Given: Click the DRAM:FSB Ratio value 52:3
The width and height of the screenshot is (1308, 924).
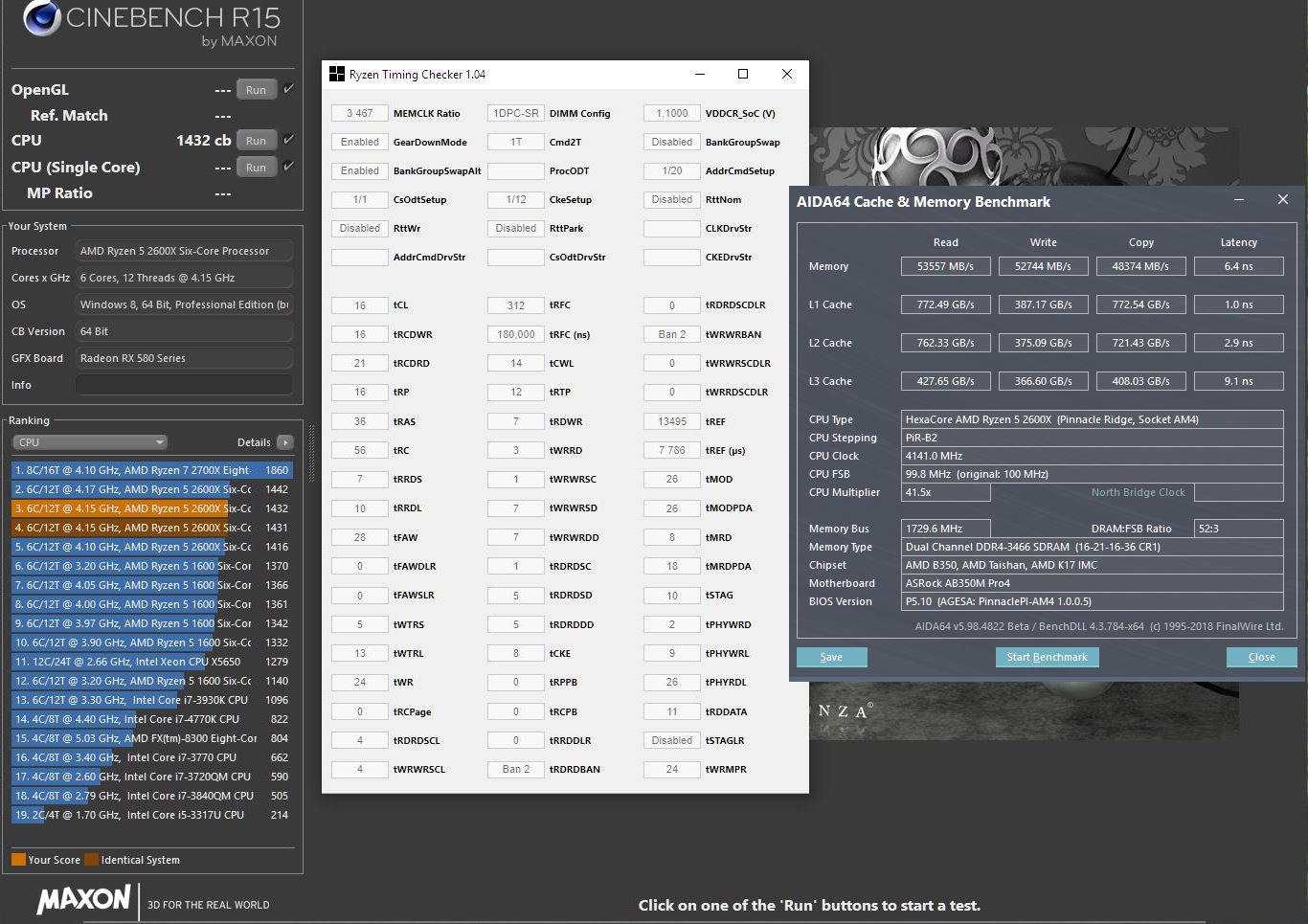Looking at the screenshot, I should [x=1239, y=529].
